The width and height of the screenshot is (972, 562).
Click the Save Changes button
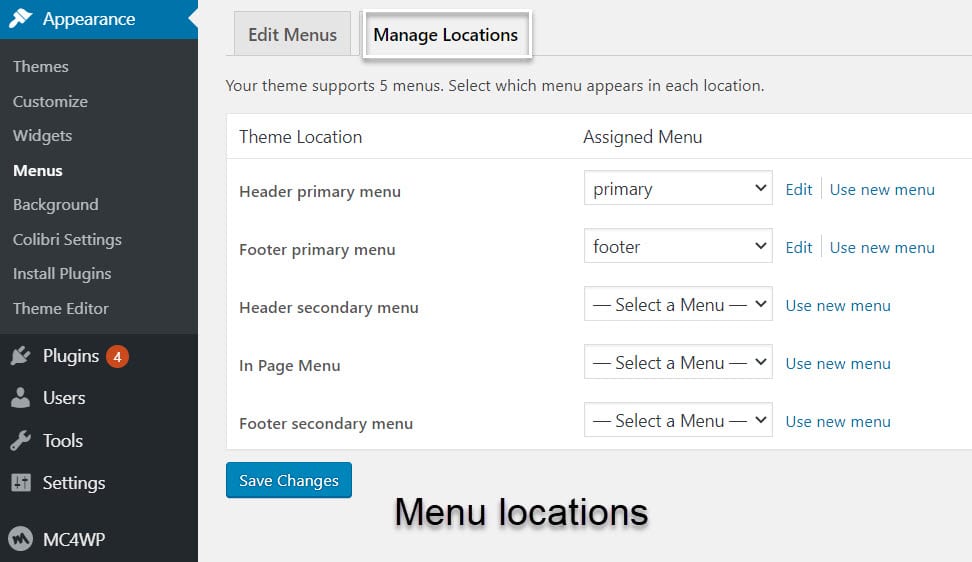coord(289,480)
